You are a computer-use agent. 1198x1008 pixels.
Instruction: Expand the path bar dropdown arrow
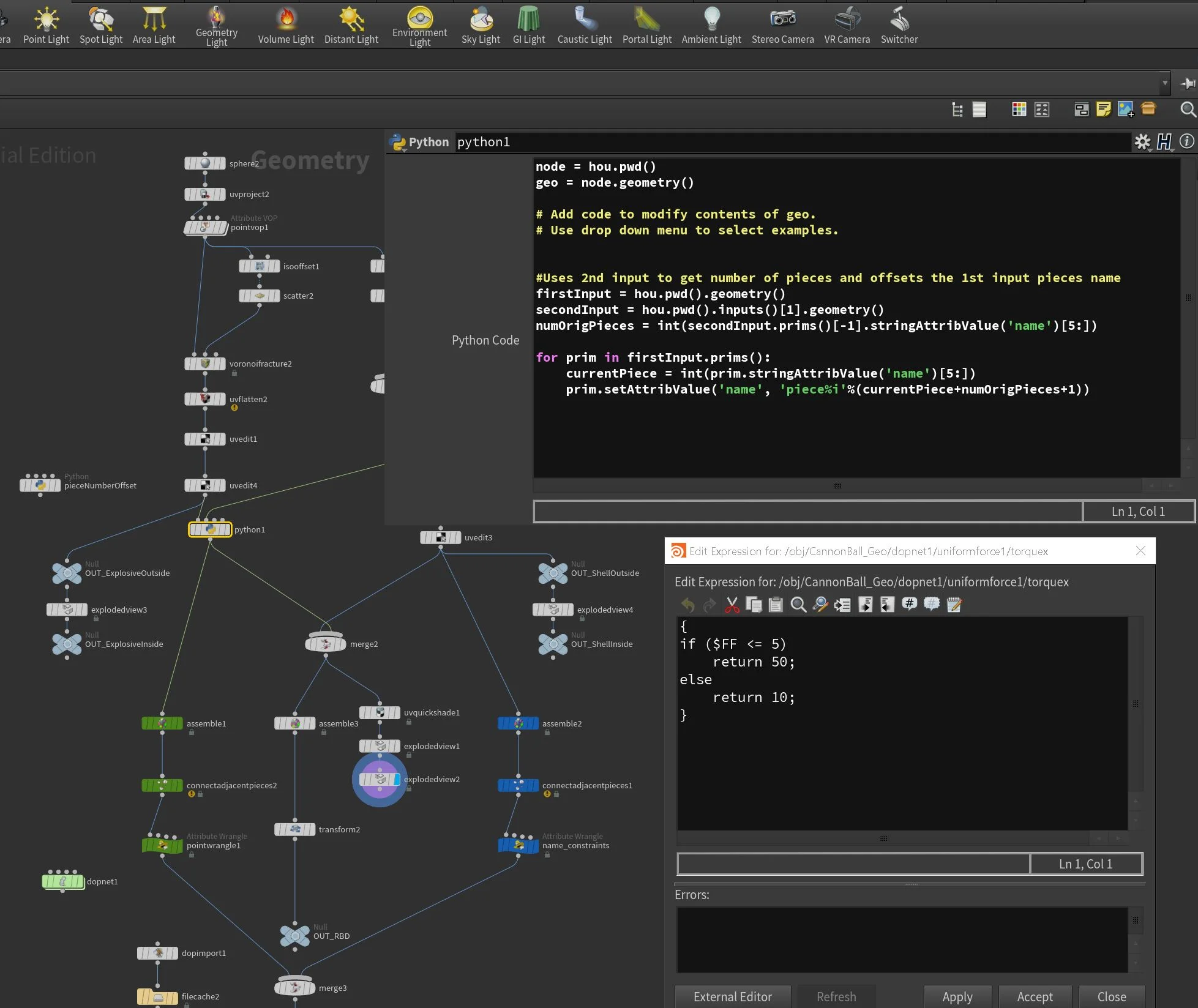click(1164, 83)
